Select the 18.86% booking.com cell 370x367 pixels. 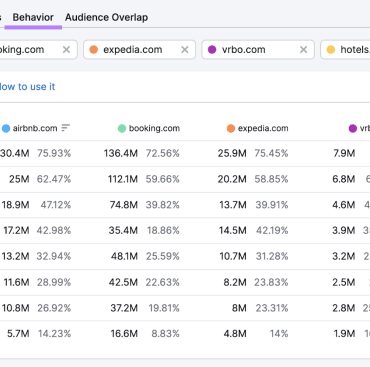pyautogui.click(x=163, y=230)
